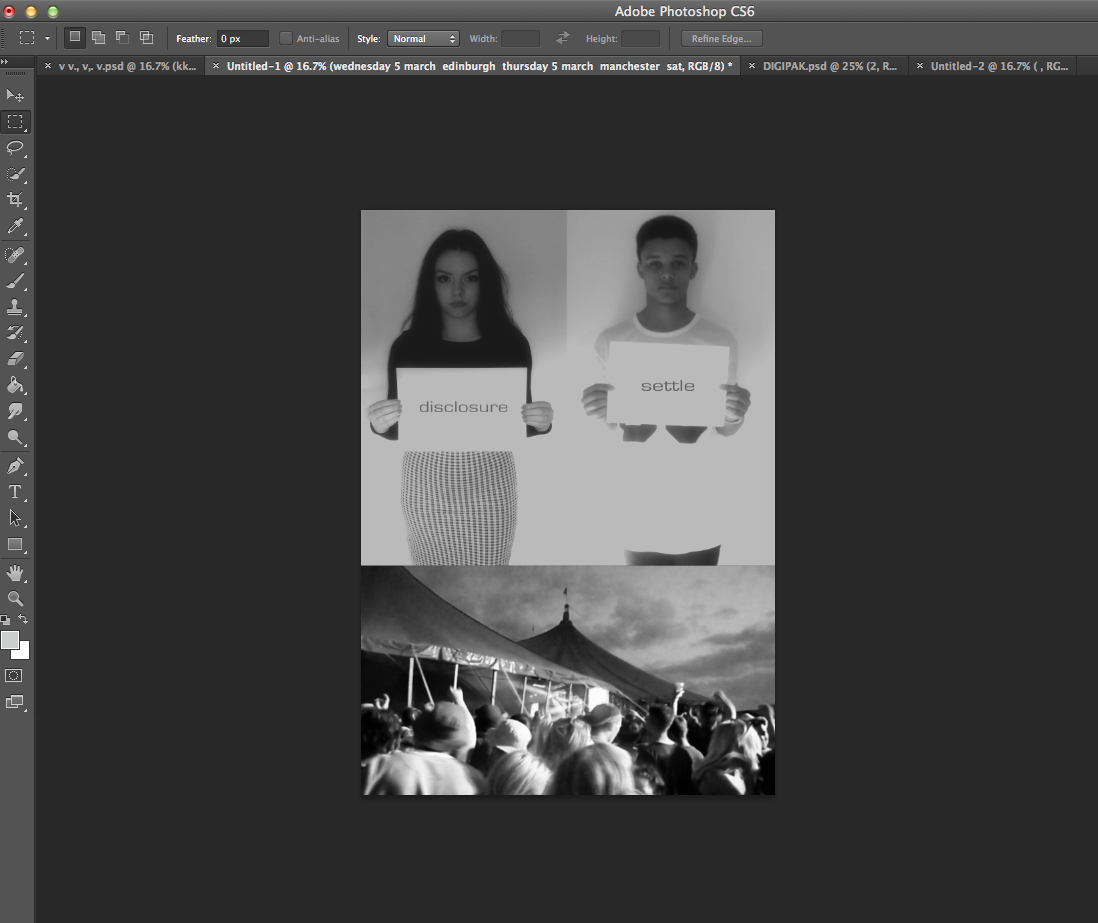The height and width of the screenshot is (923, 1098).
Task: Select the Path Selection tool
Action: coord(15,518)
